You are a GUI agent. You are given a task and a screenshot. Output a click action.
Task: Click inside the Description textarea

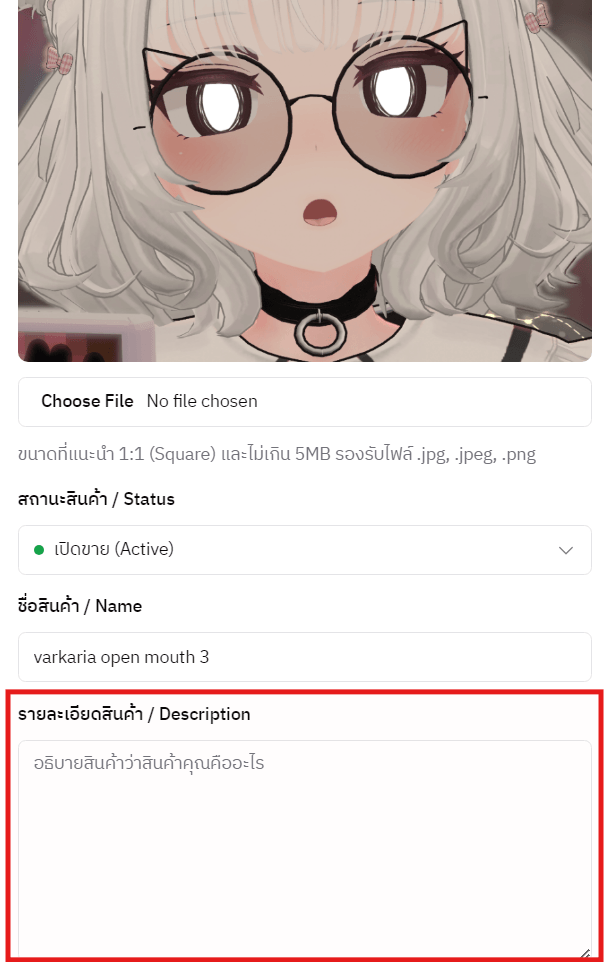coord(304,848)
